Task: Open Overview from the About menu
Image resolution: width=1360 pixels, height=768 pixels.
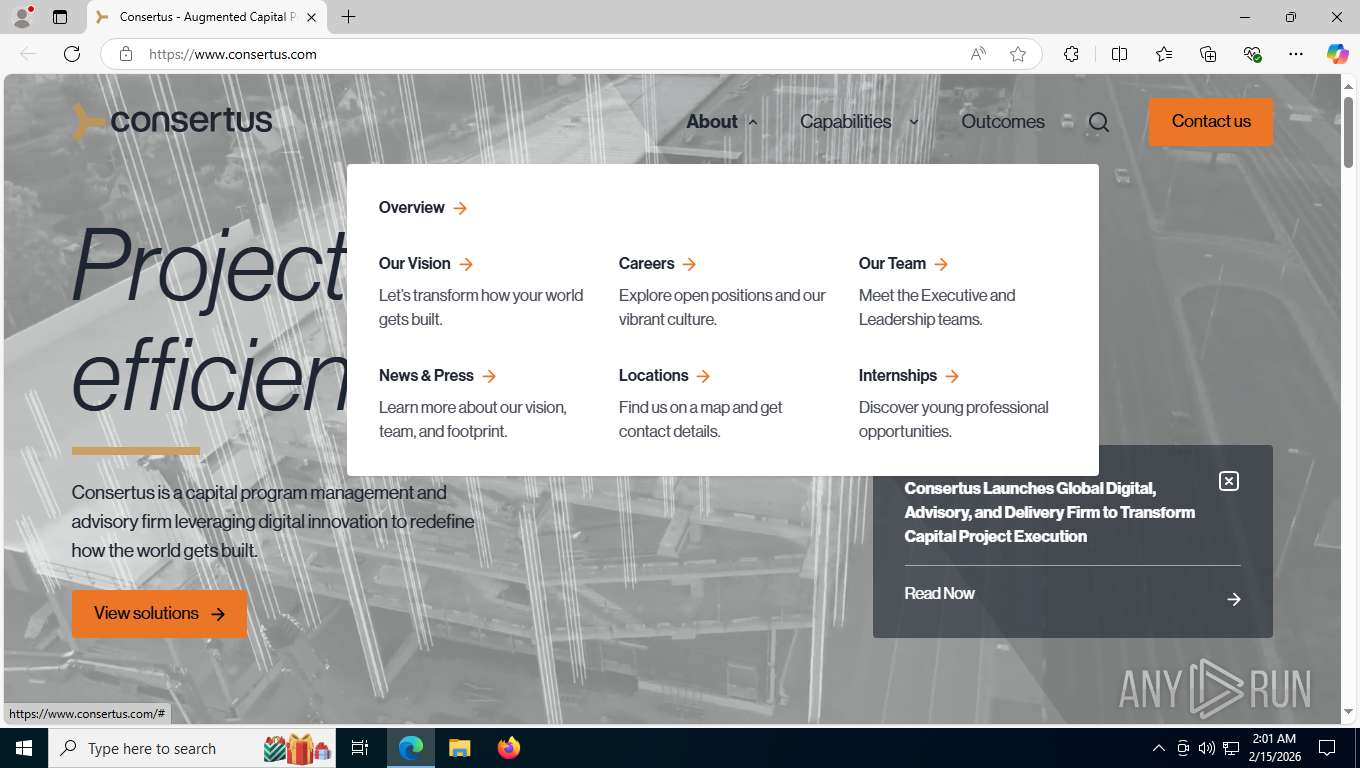Action: click(423, 208)
